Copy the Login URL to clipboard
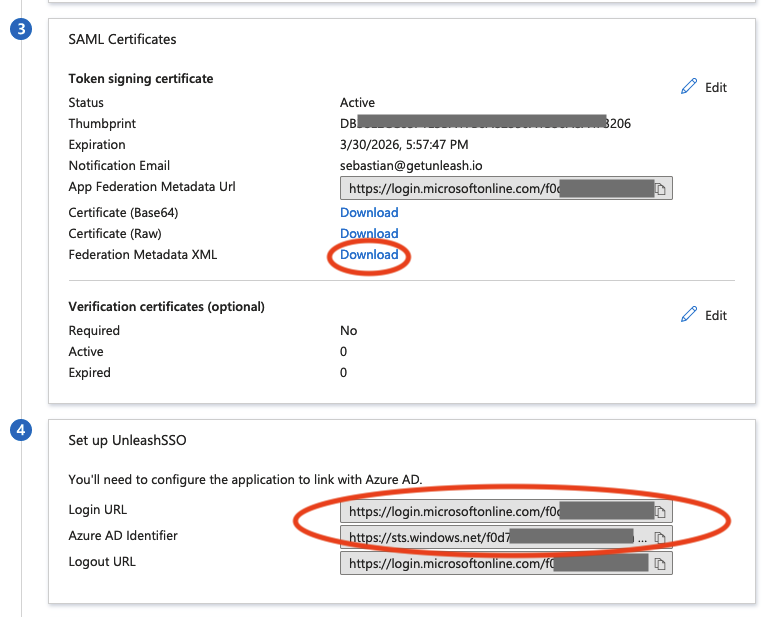Screen dimensions: 783x617 coord(660,512)
